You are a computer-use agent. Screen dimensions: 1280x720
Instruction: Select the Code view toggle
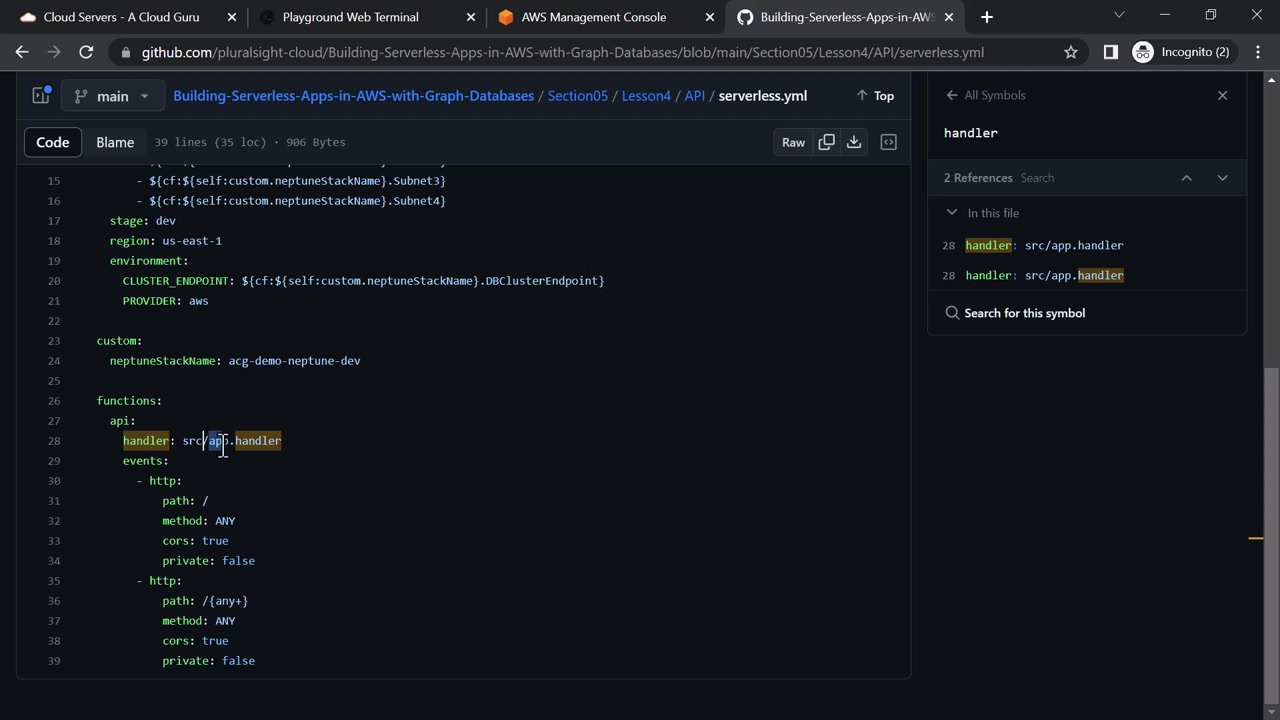53,142
